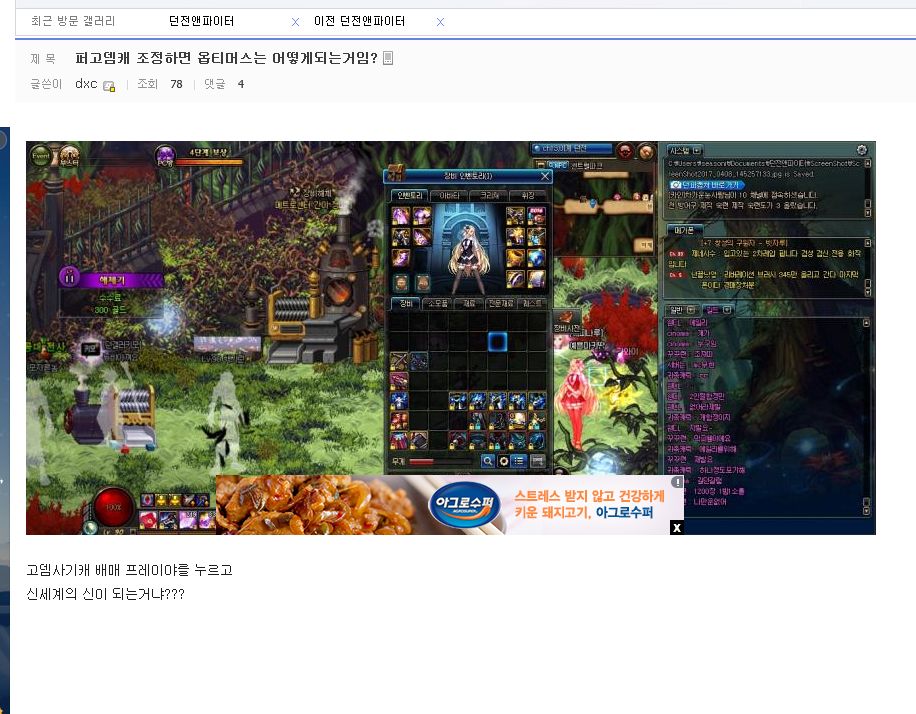Click the post title 퍼고뎀캐 조정하면 text

pos(227,58)
